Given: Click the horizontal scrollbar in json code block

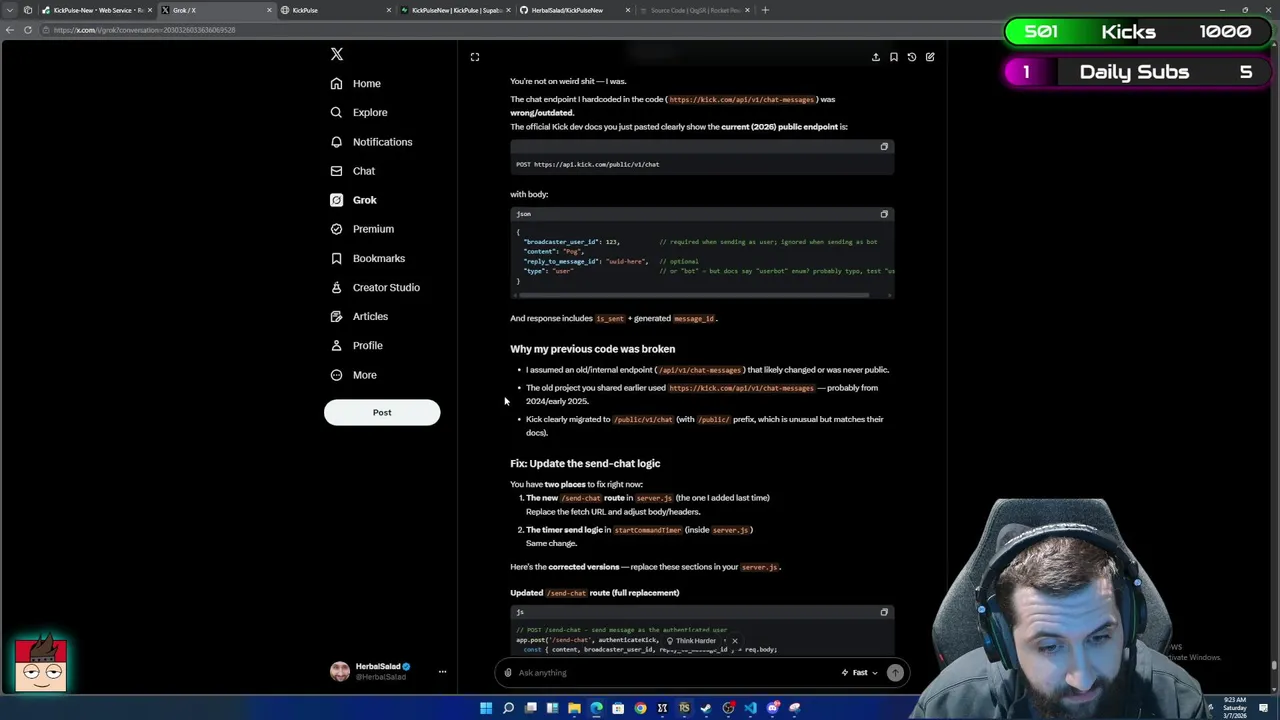Looking at the screenshot, I should [692, 296].
